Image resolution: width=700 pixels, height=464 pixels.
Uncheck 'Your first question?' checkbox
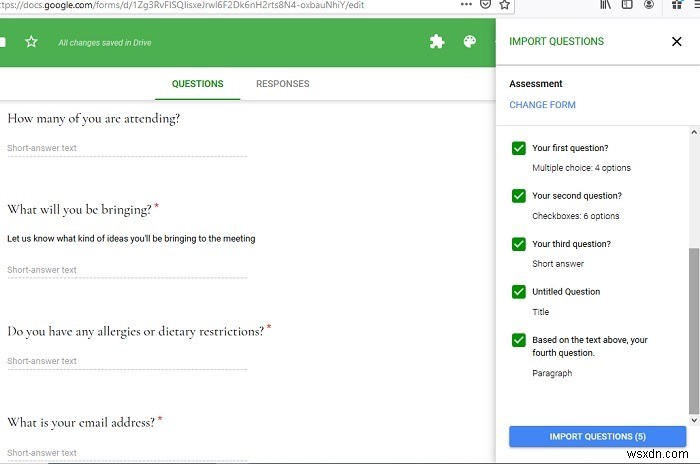(x=519, y=148)
